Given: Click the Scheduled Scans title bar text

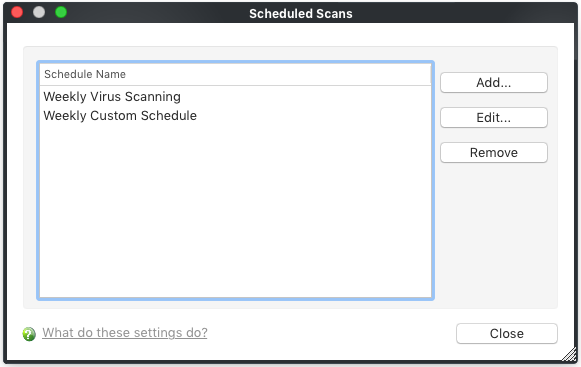Looking at the screenshot, I should point(301,14).
